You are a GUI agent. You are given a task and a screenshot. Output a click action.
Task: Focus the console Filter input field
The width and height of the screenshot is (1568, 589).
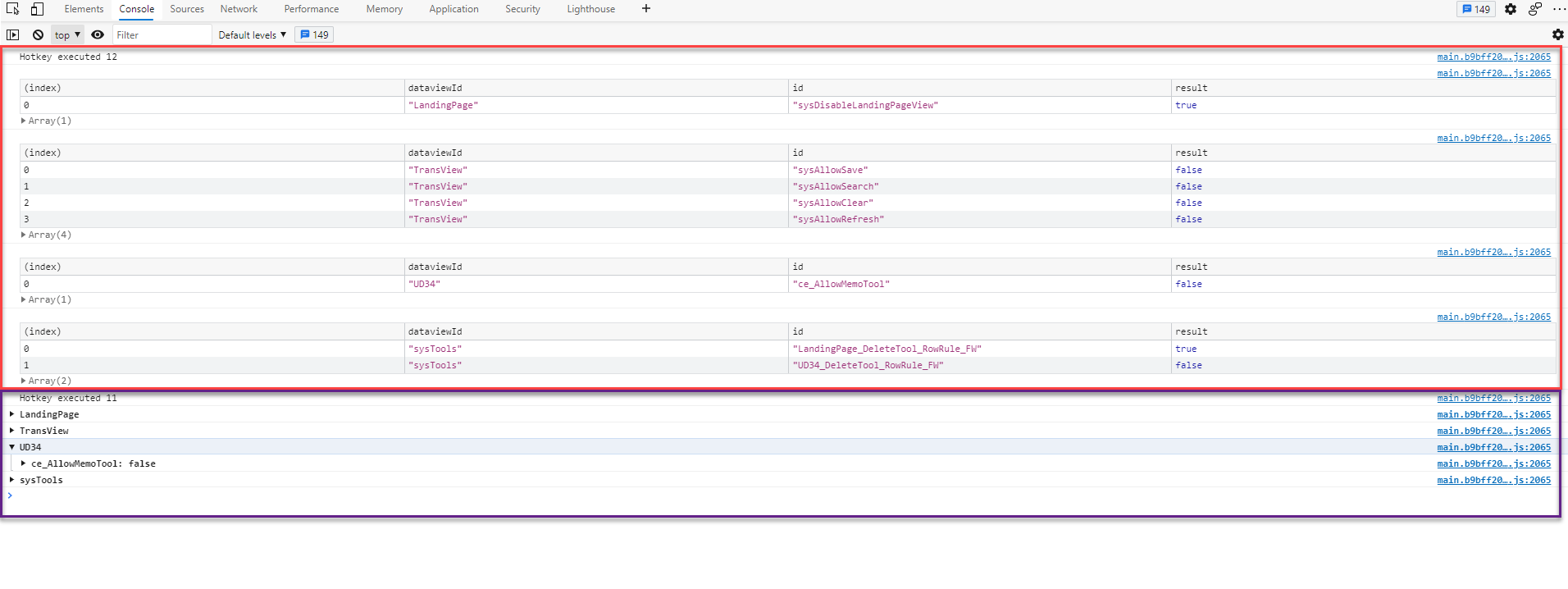click(162, 34)
